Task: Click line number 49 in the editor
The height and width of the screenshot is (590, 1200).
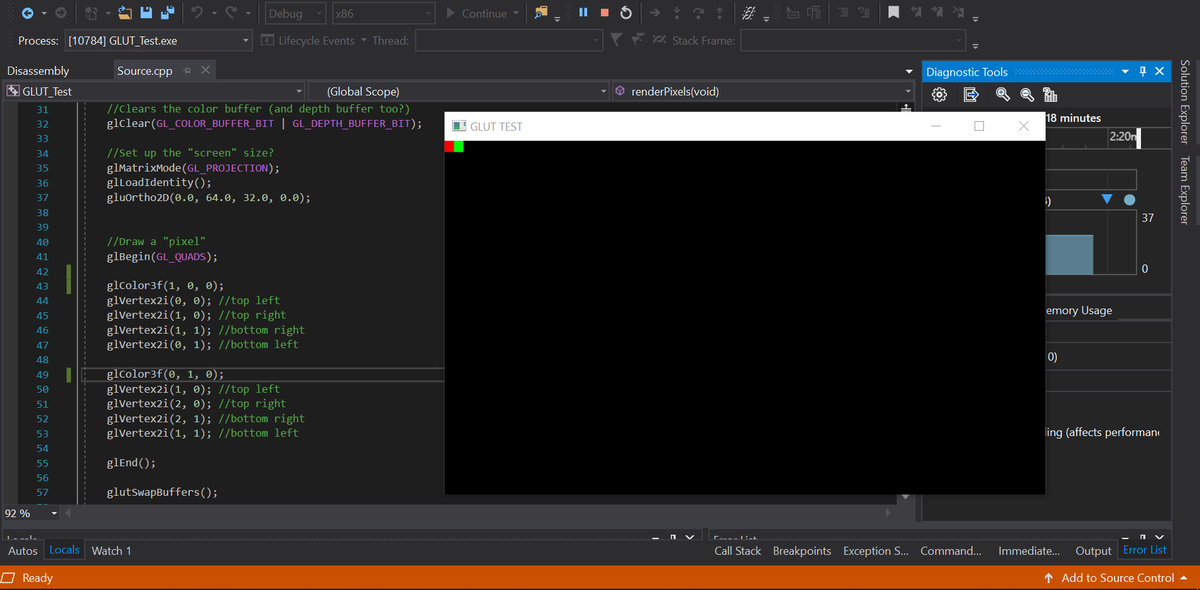Action: pos(42,375)
